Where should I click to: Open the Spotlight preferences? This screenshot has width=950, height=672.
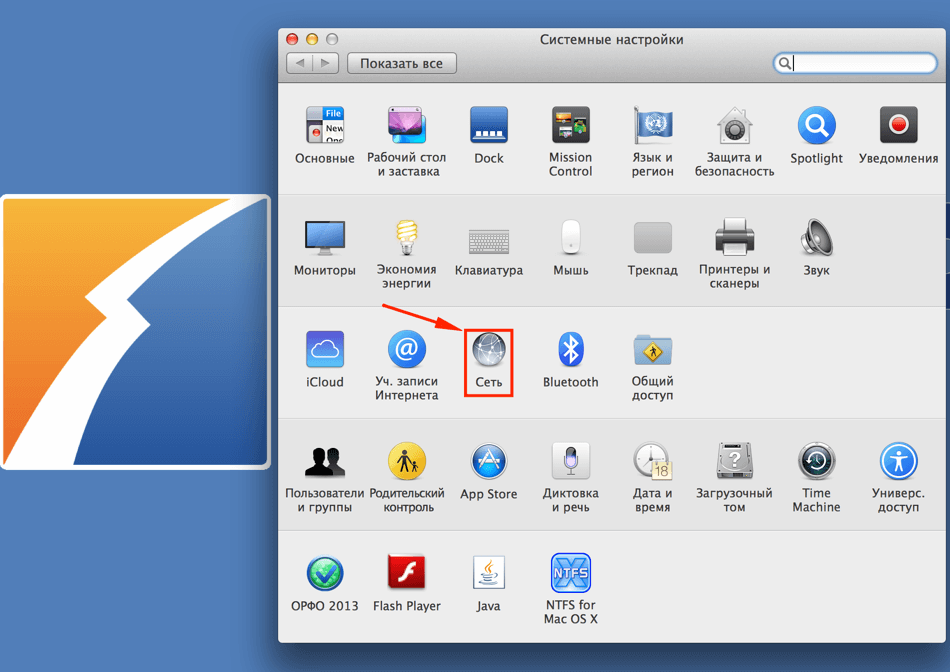(x=816, y=127)
